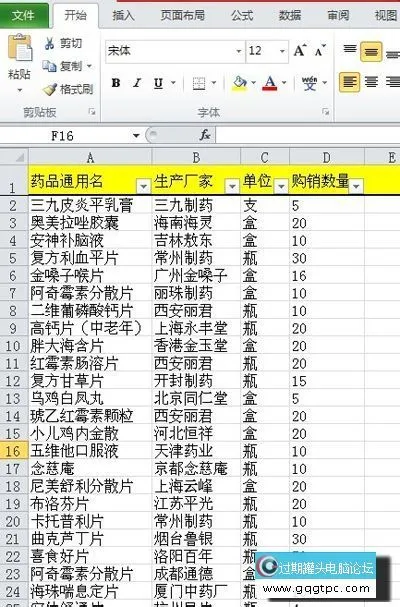This screenshot has height=607, width=400.
Task: Cut selection with the scissors icon
Action: [x=49, y=43]
